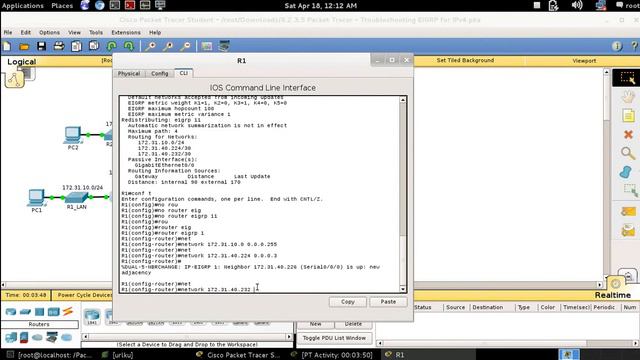Open the View menu
Image resolution: width=640 pixels, height=360 pixels.
[74, 32]
